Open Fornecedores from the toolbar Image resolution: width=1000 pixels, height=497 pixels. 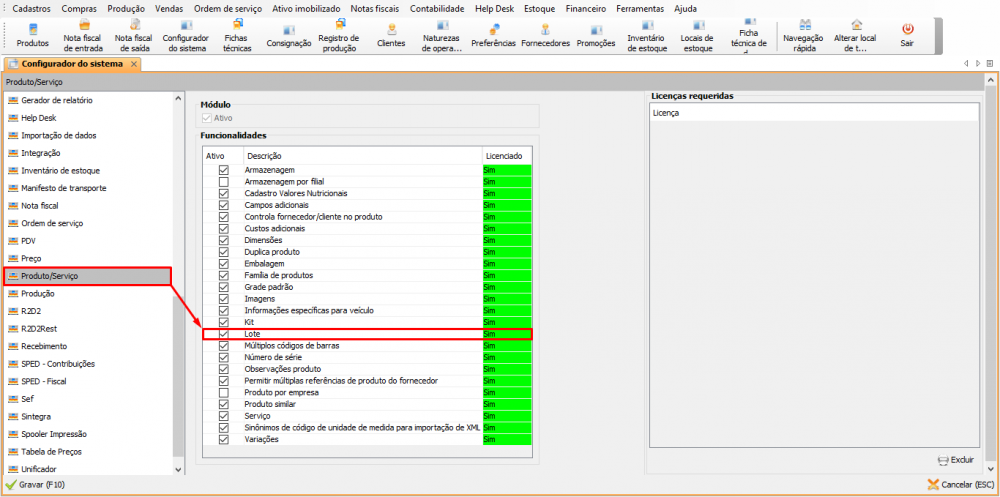click(x=545, y=35)
